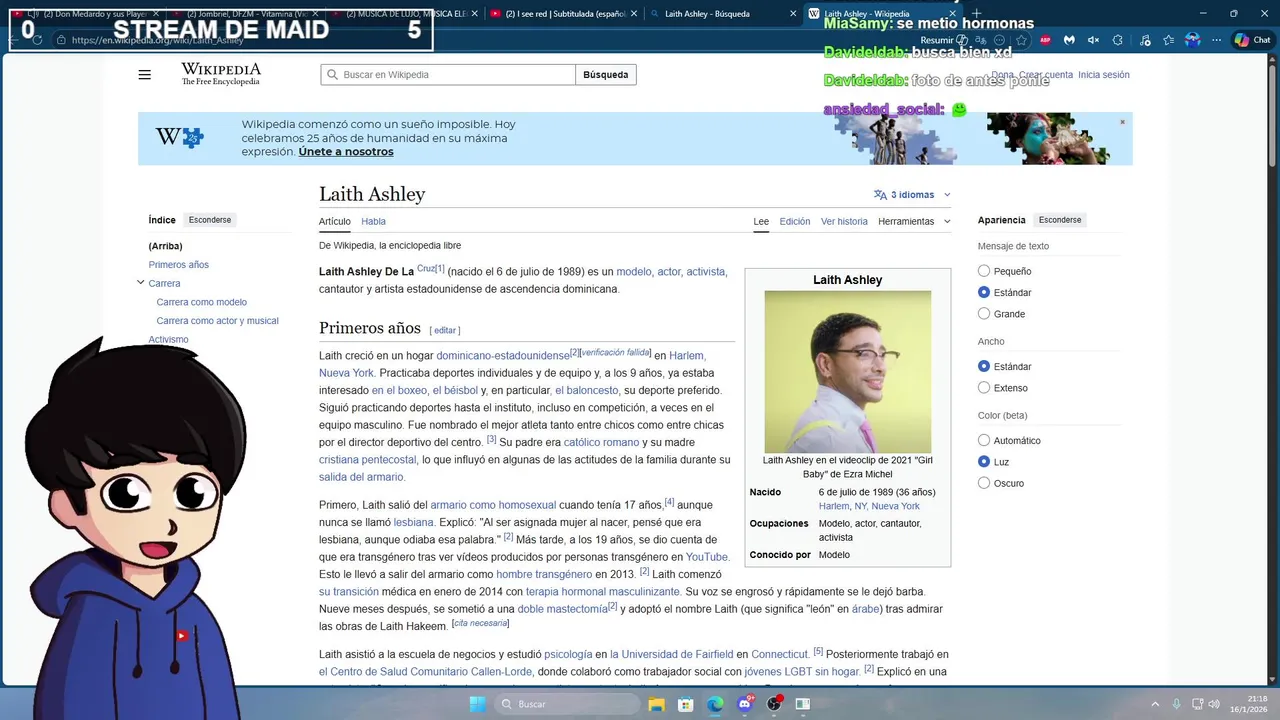The height and width of the screenshot is (720, 1280).
Task: Open the Edge settings and more menu
Action: click(1217, 40)
